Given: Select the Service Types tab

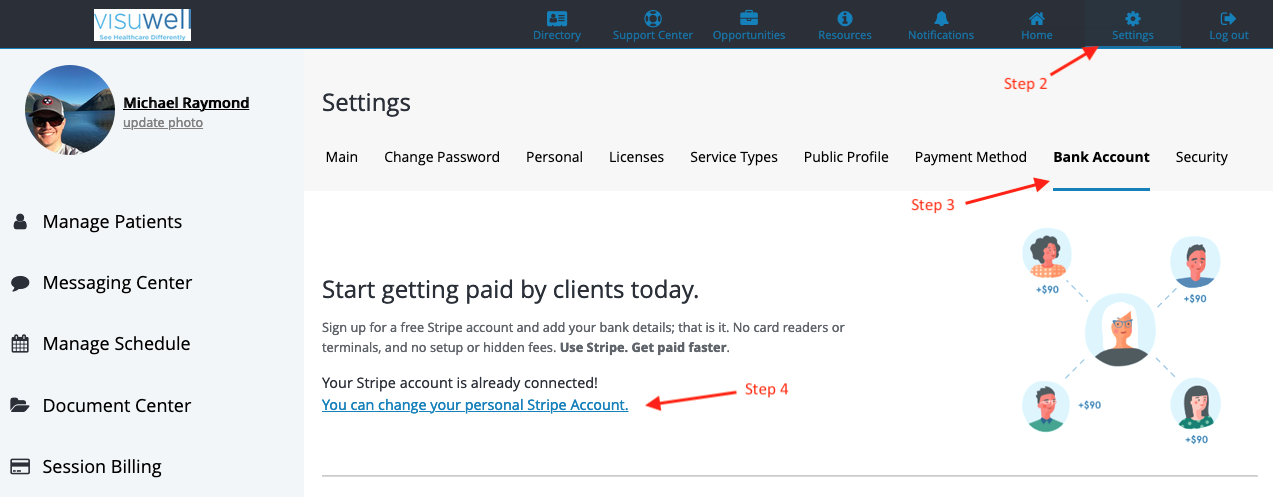Looking at the screenshot, I should [734, 157].
